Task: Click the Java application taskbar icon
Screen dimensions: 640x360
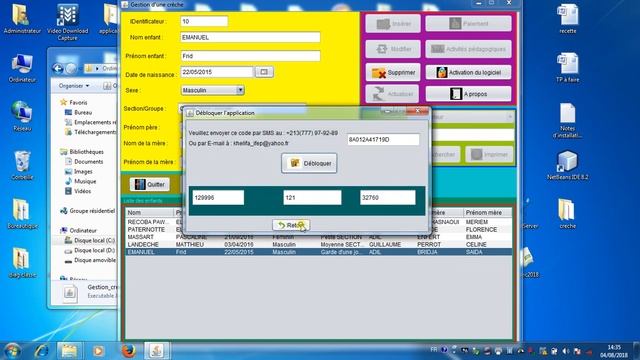Action: click(156, 351)
